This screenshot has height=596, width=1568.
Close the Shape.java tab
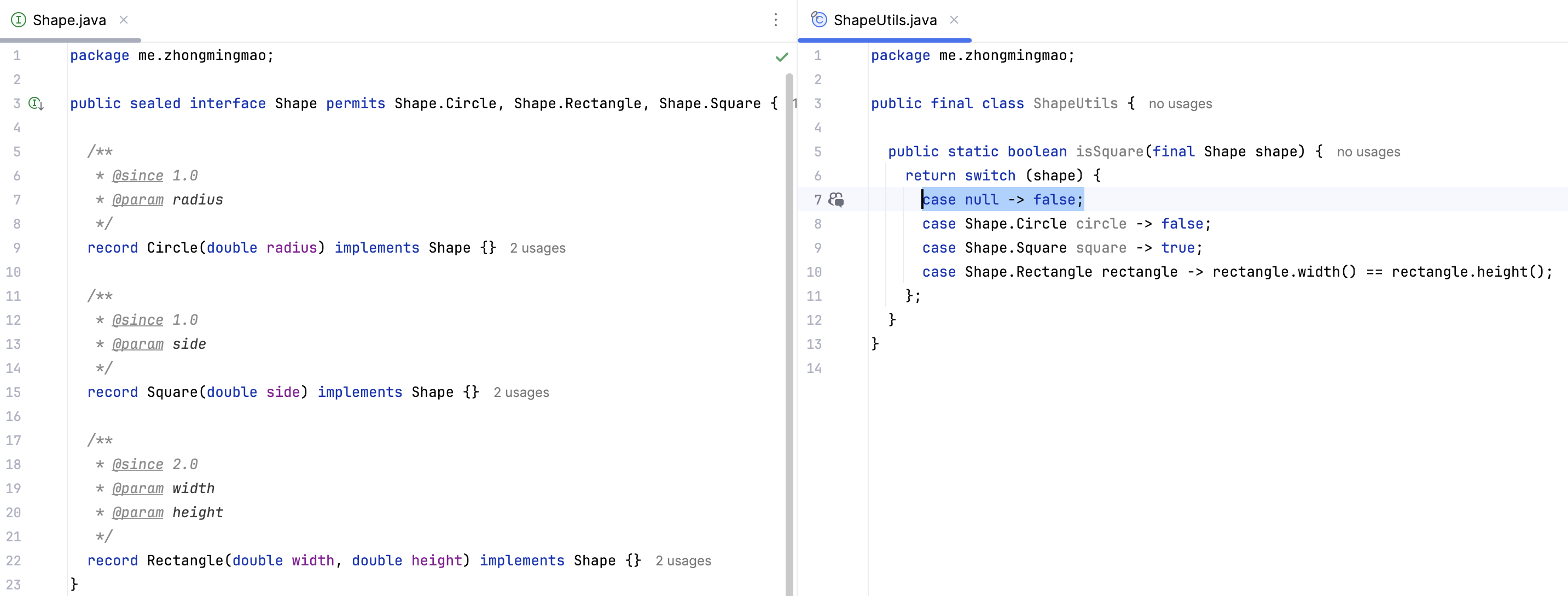coord(124,20)
